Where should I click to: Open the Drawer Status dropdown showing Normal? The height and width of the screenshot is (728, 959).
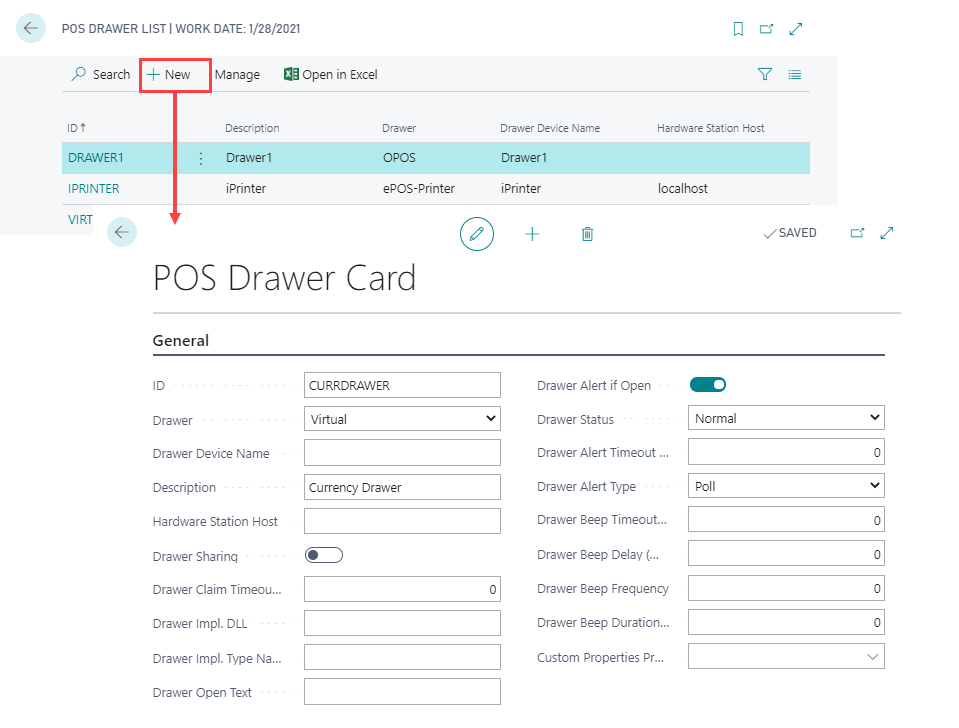click(786, 418)
